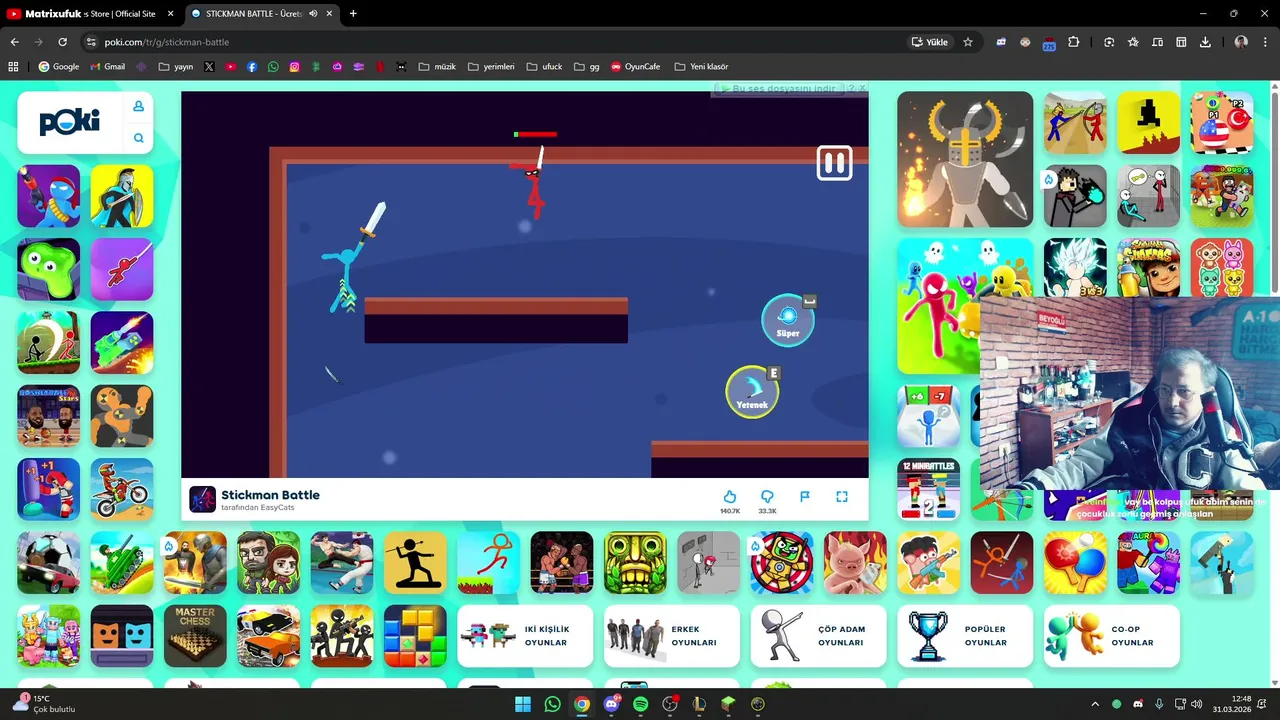Open the Facebook bookmark icon
Image resolution: width=1280 pixels, height=720 pixels.
click(252, 67)
